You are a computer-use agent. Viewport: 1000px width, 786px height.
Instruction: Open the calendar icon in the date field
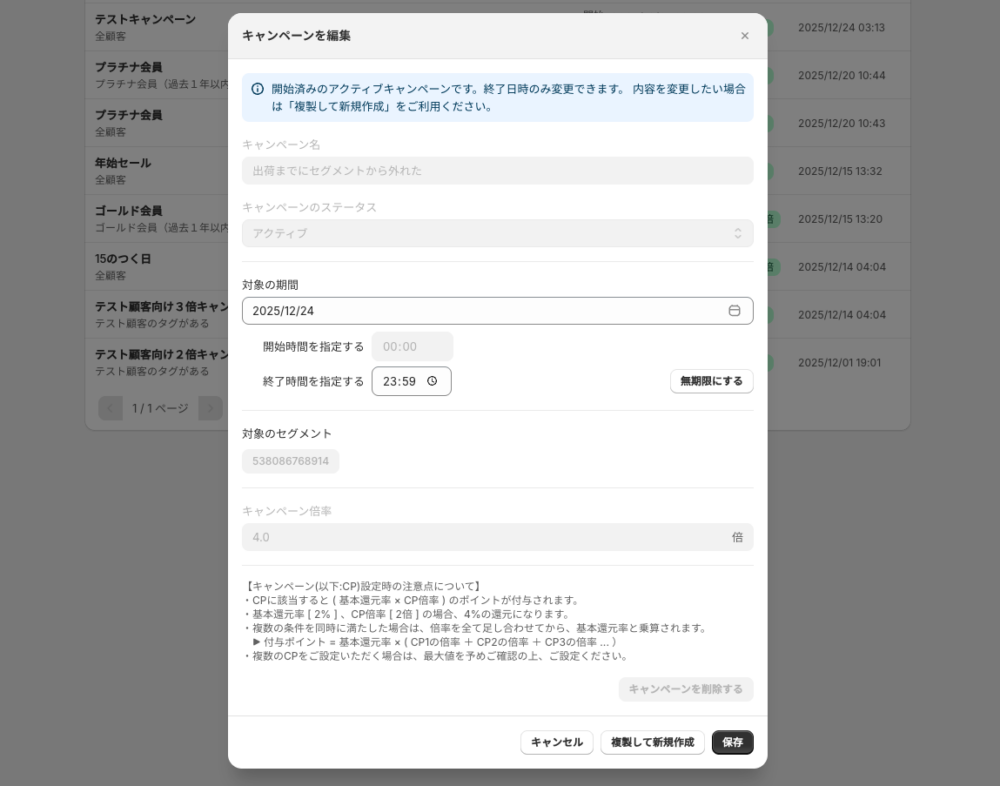[734, 311]
